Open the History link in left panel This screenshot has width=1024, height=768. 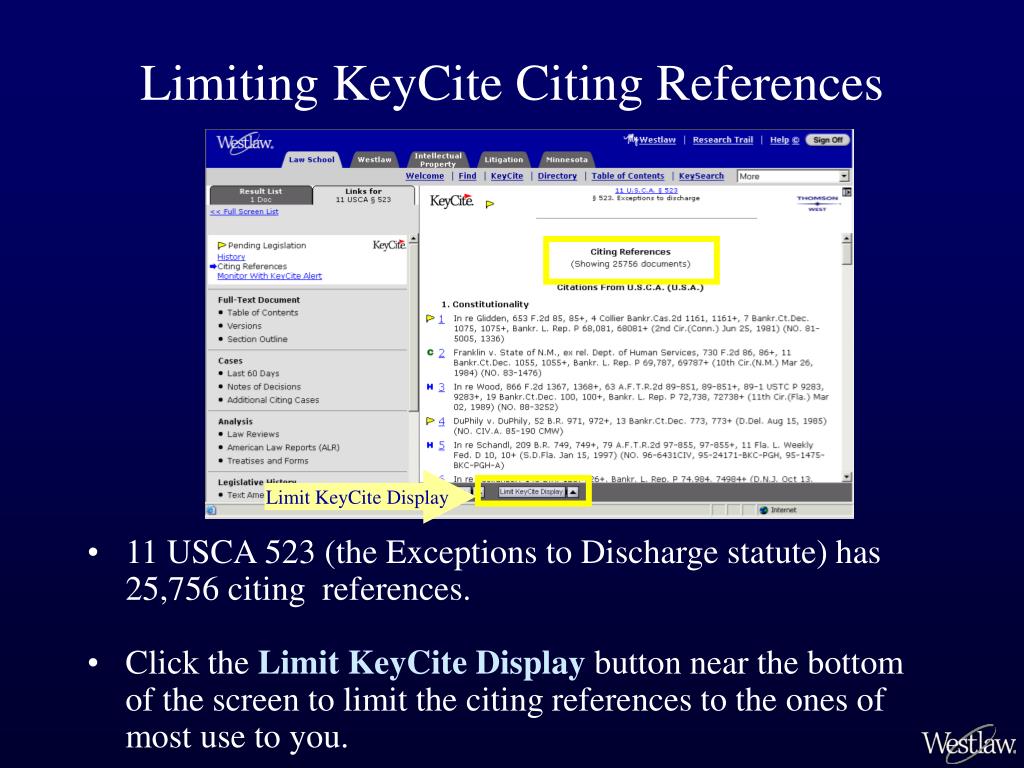coord(231,257)
